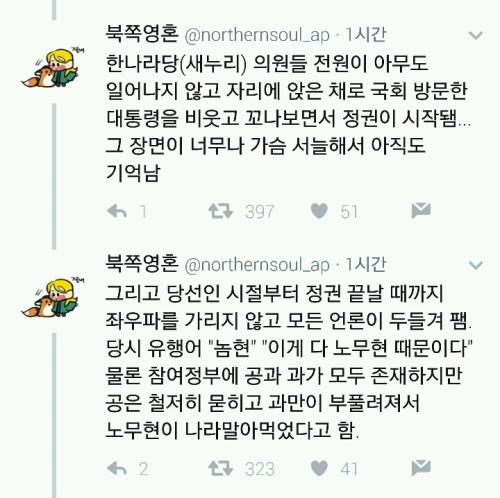Send the first tweet via direct message

421,210
